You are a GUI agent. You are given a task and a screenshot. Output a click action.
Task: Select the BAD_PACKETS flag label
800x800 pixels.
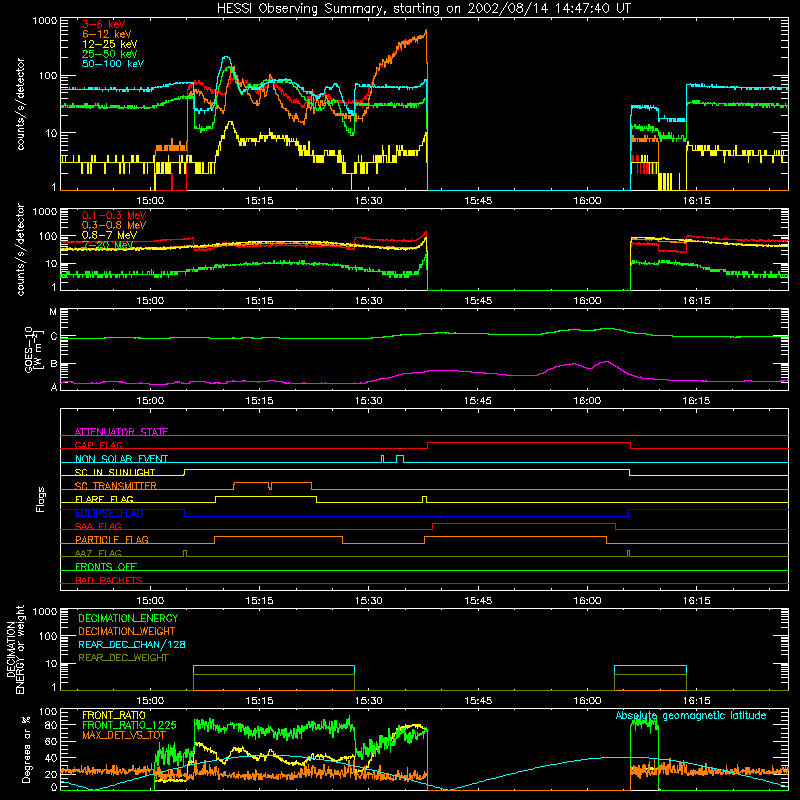pos(109,580)
